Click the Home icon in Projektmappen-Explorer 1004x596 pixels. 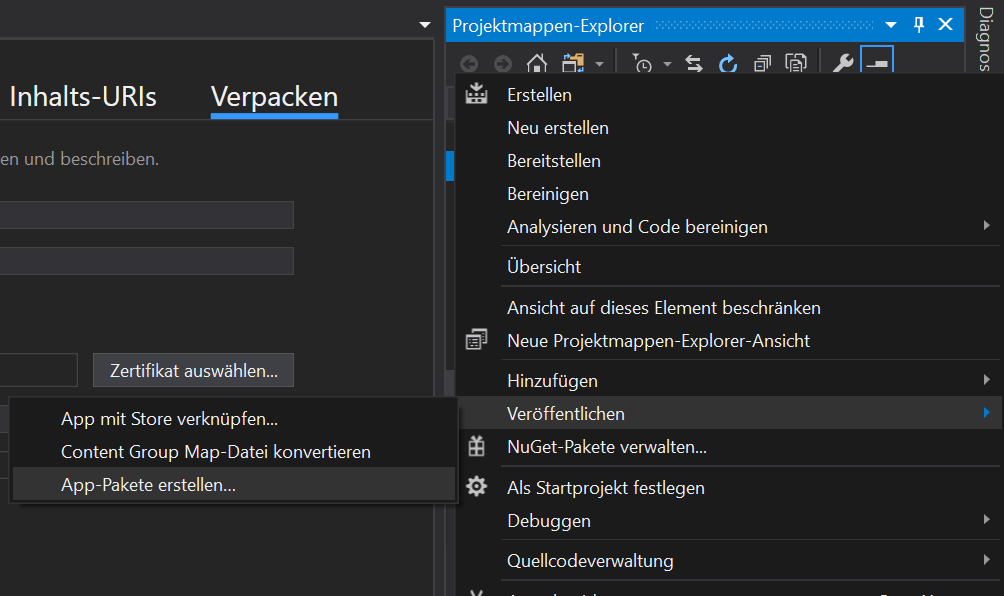pyautogui.click(x=537, y=63)
